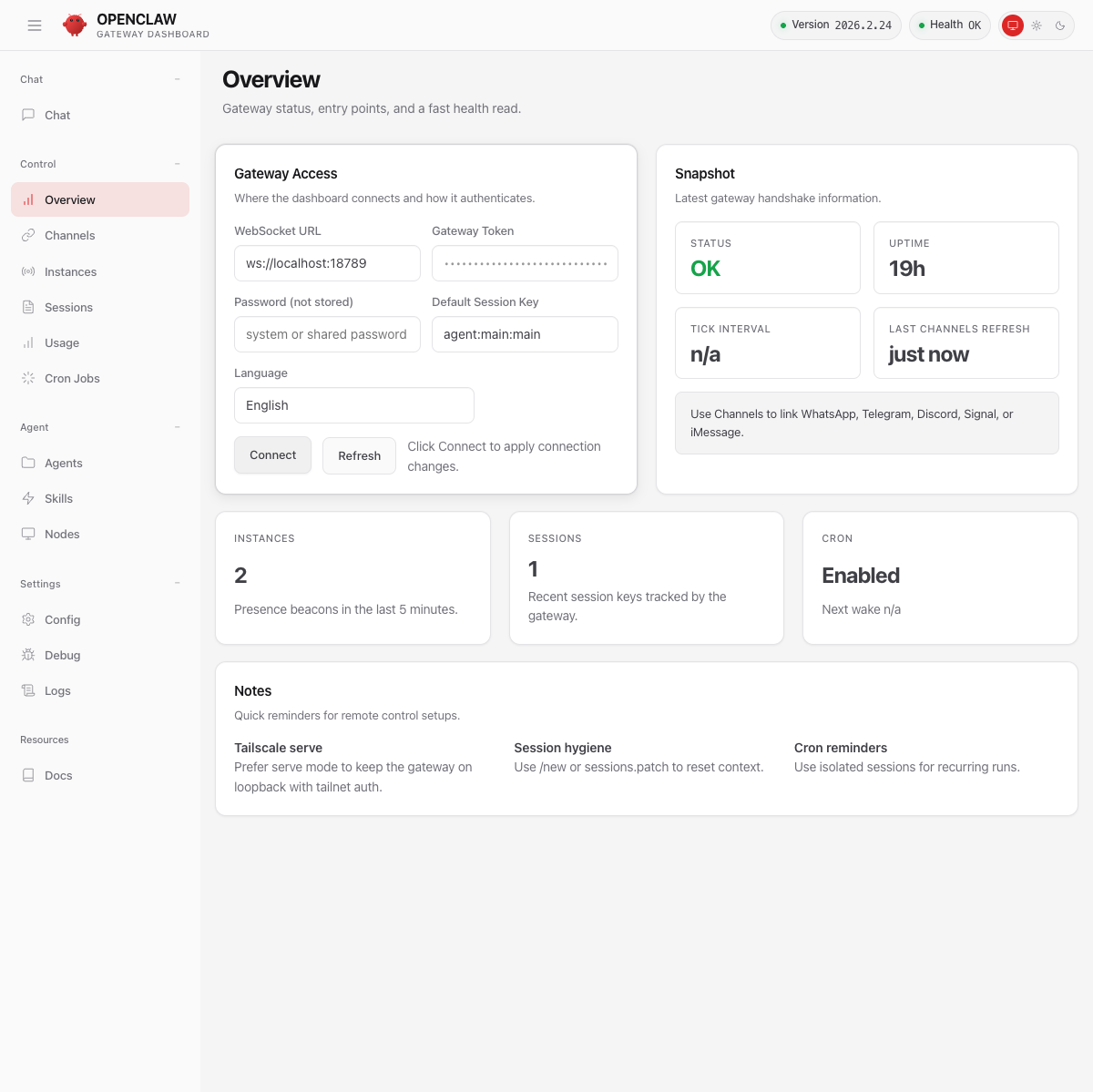Enable dark theme with moon toggle
Screen dimensions: 1093x1092
click(1060, 26)
